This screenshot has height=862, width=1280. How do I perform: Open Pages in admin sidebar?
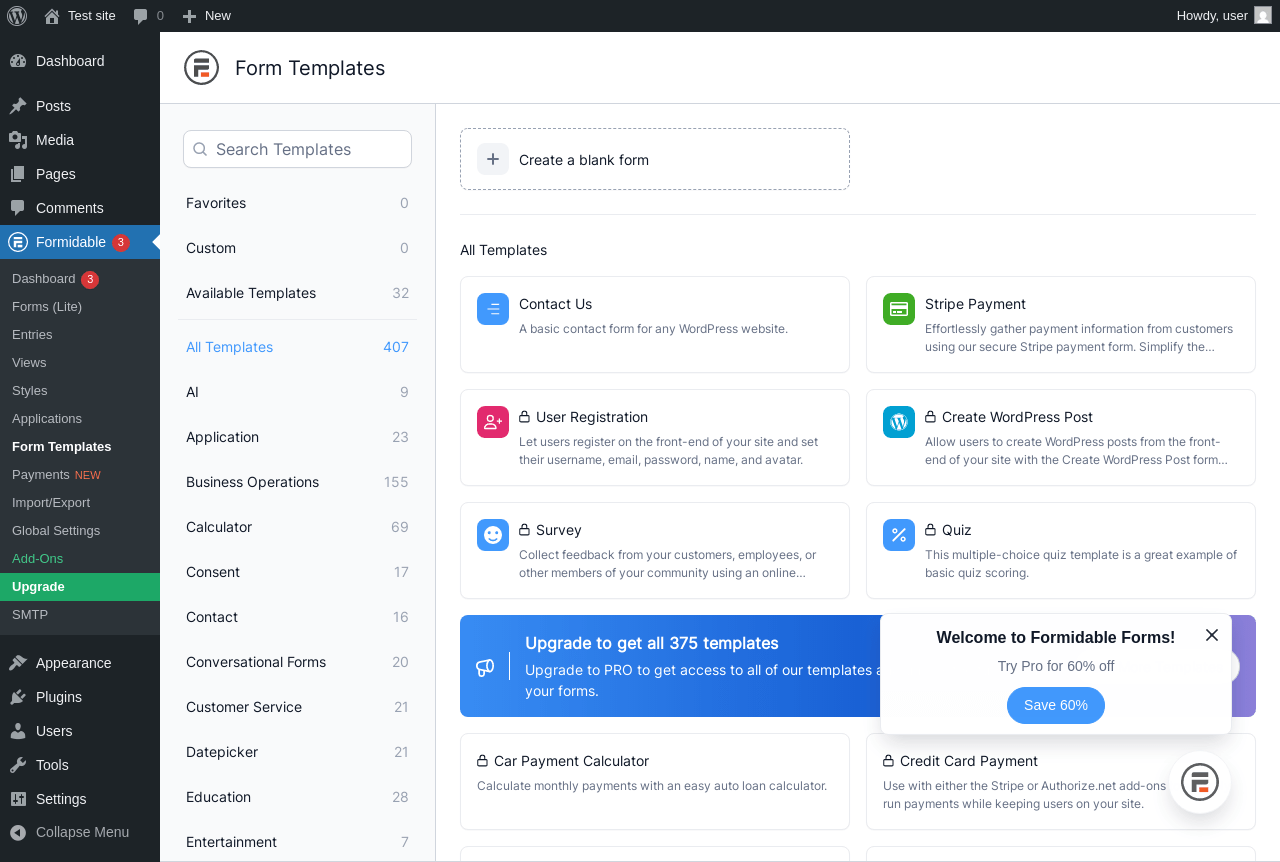pyautogui.click(x=80, y=174)
